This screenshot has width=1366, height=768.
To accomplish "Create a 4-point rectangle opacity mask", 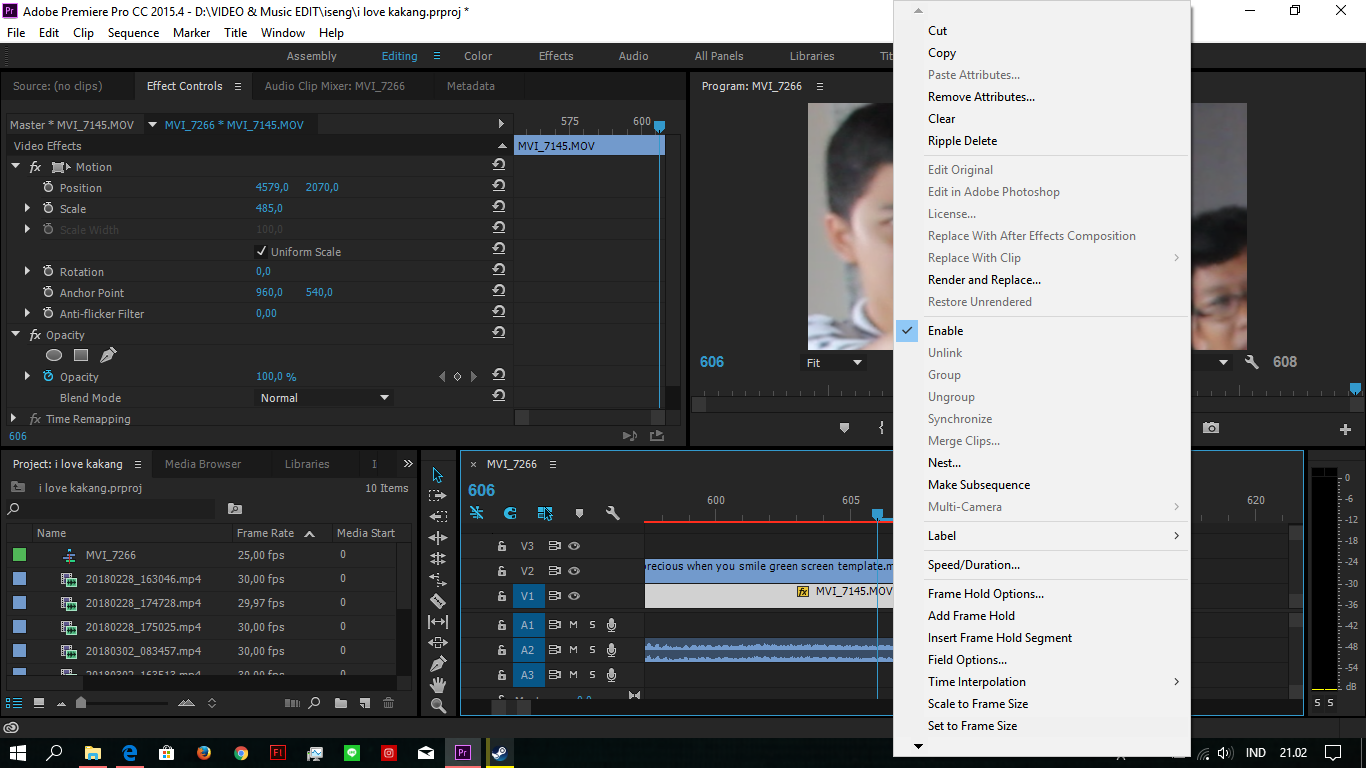I will (81, 355).
